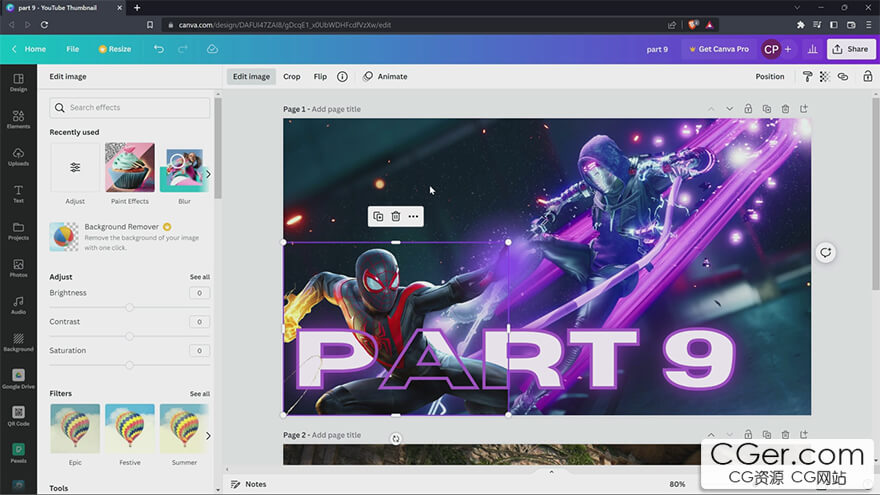Click the Copy style paint roller icon
This screenshot has height=495, width=880.
[x=807, y=76]
